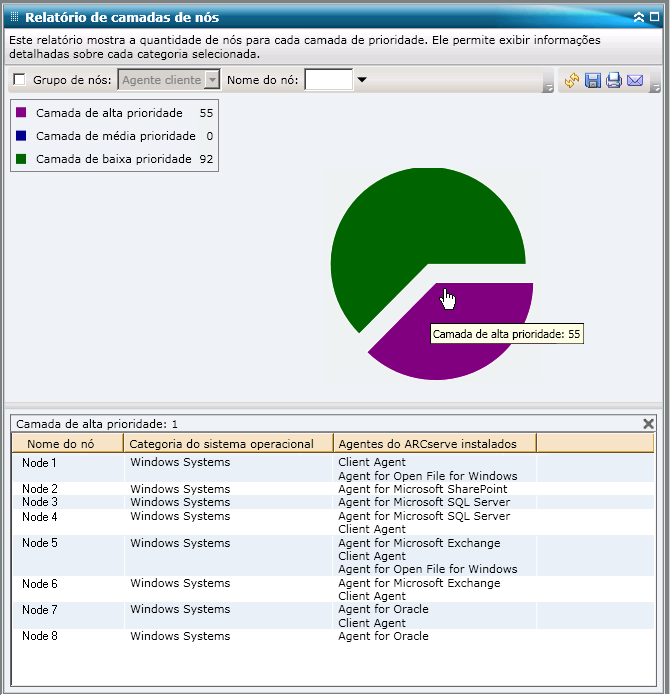
Task: Click the panel grip icon beside title
Action: tap(14, 17)
